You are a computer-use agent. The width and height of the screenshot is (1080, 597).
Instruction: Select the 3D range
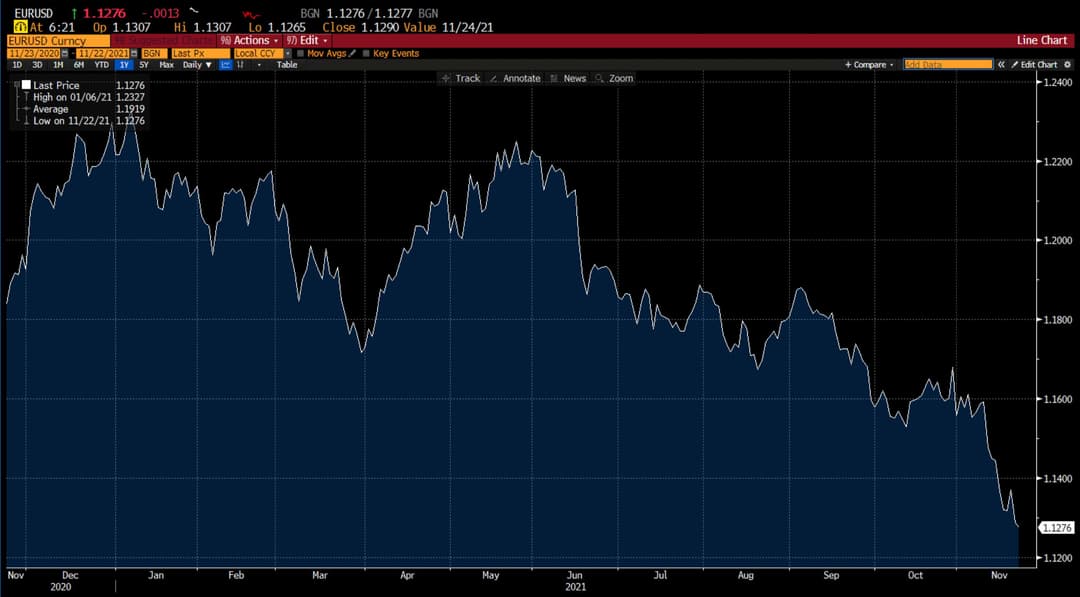click(37, 65)
